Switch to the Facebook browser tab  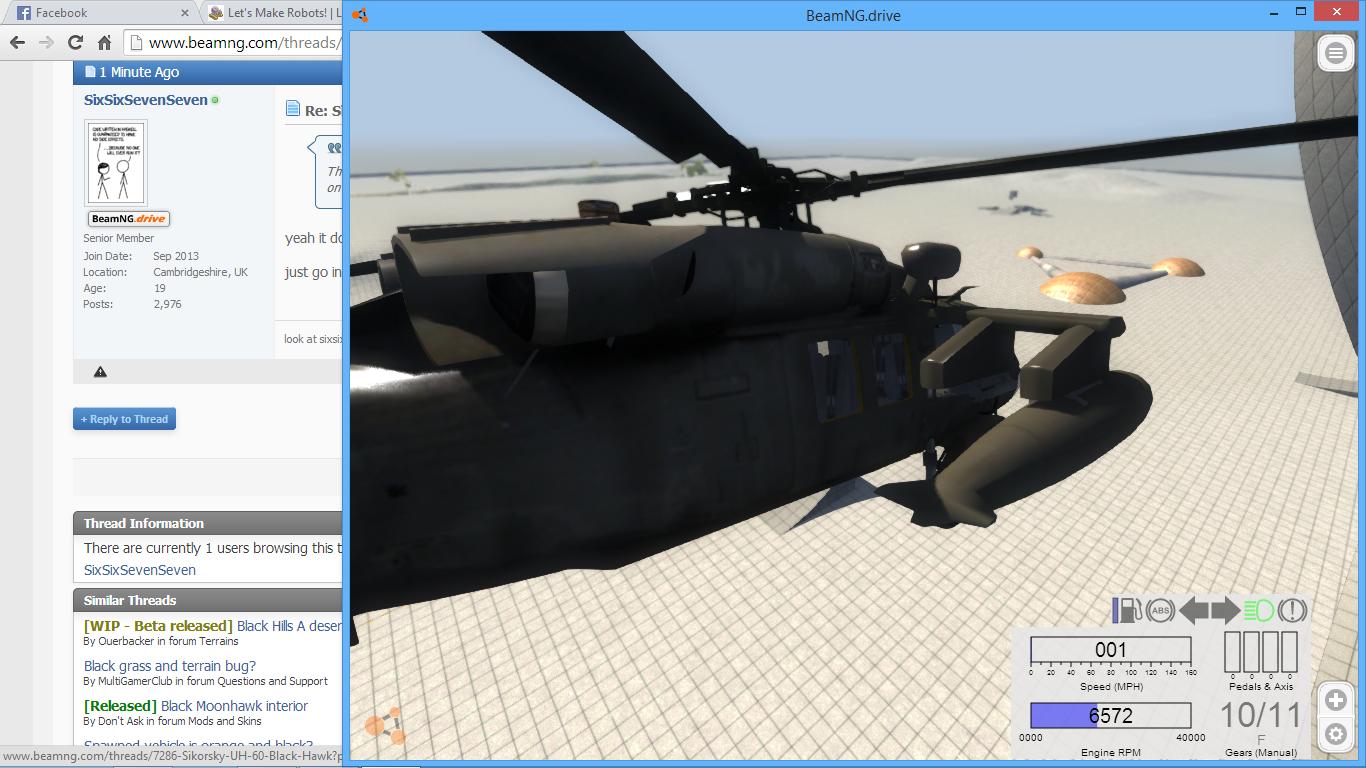tap(100, 13)
